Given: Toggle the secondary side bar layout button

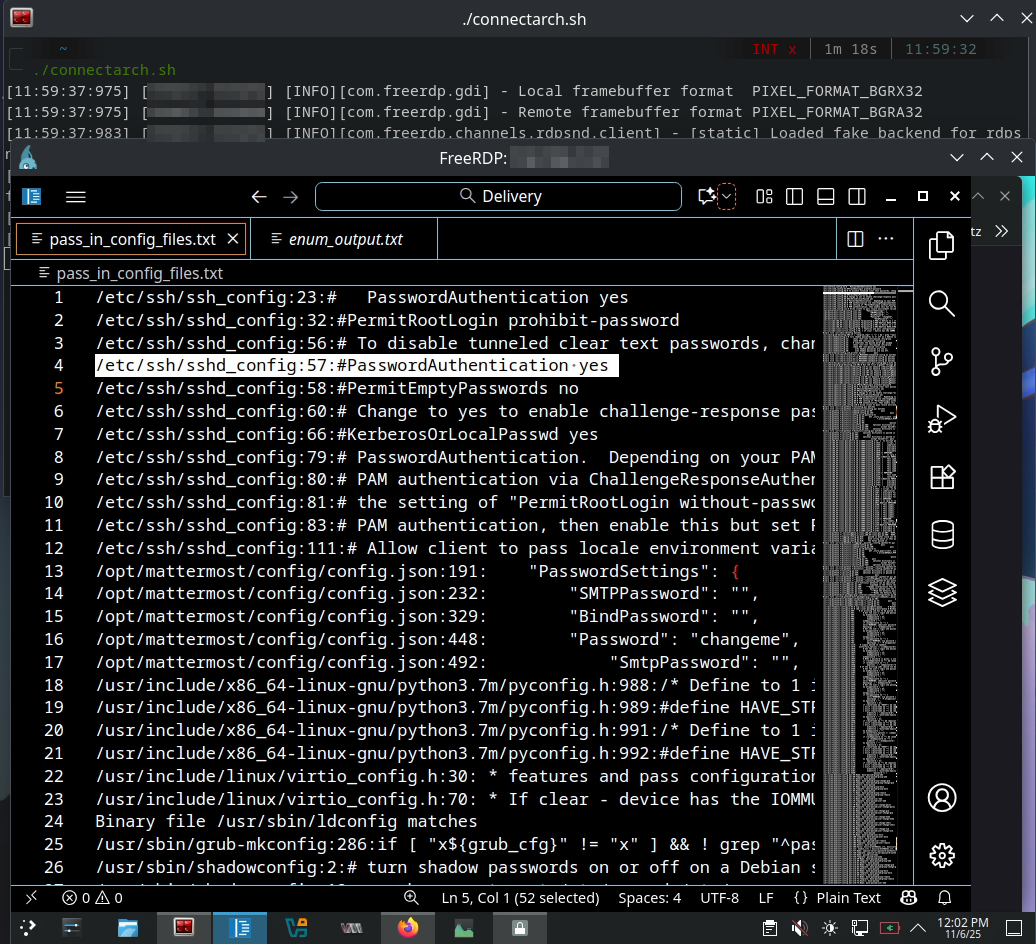Looking at the screenshot, I should (856, 197).
